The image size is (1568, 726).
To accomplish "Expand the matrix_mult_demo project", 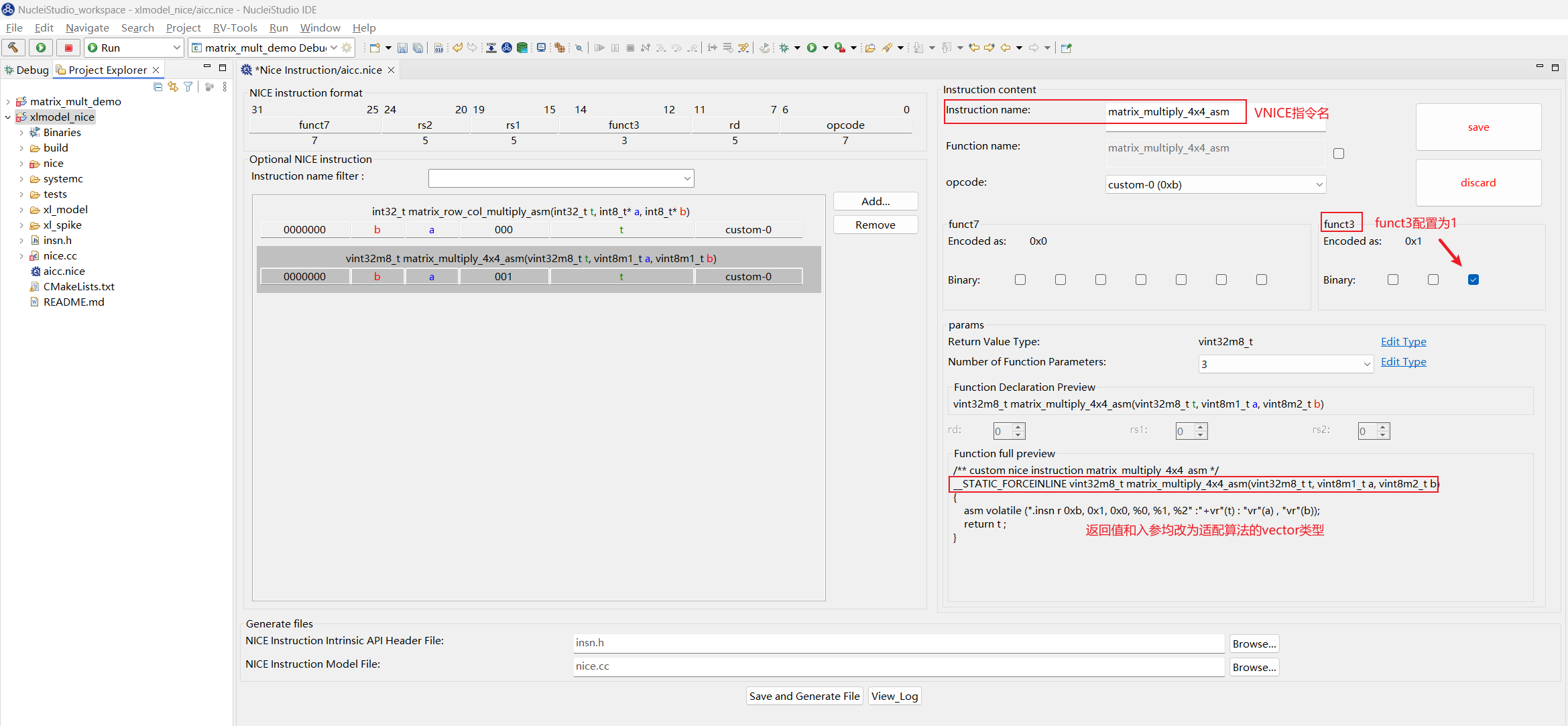I will click(x=8, y=102).
